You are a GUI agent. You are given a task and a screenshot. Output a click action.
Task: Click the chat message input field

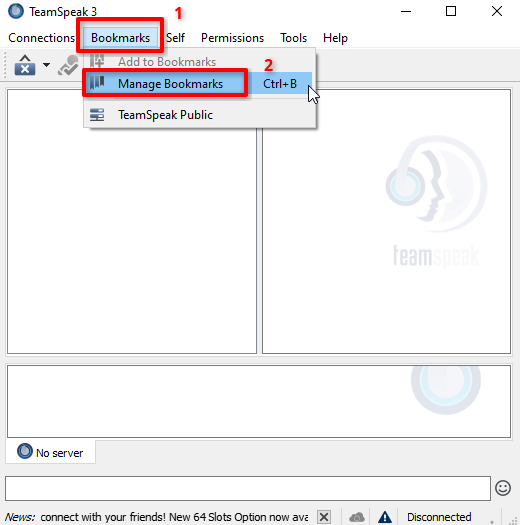[248, 488]
